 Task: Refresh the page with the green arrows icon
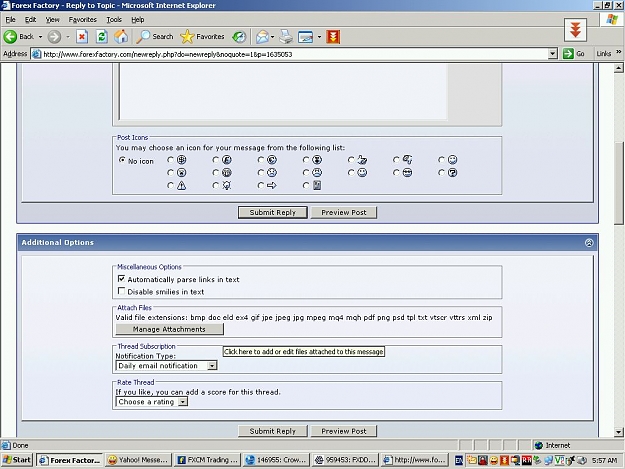102,37
